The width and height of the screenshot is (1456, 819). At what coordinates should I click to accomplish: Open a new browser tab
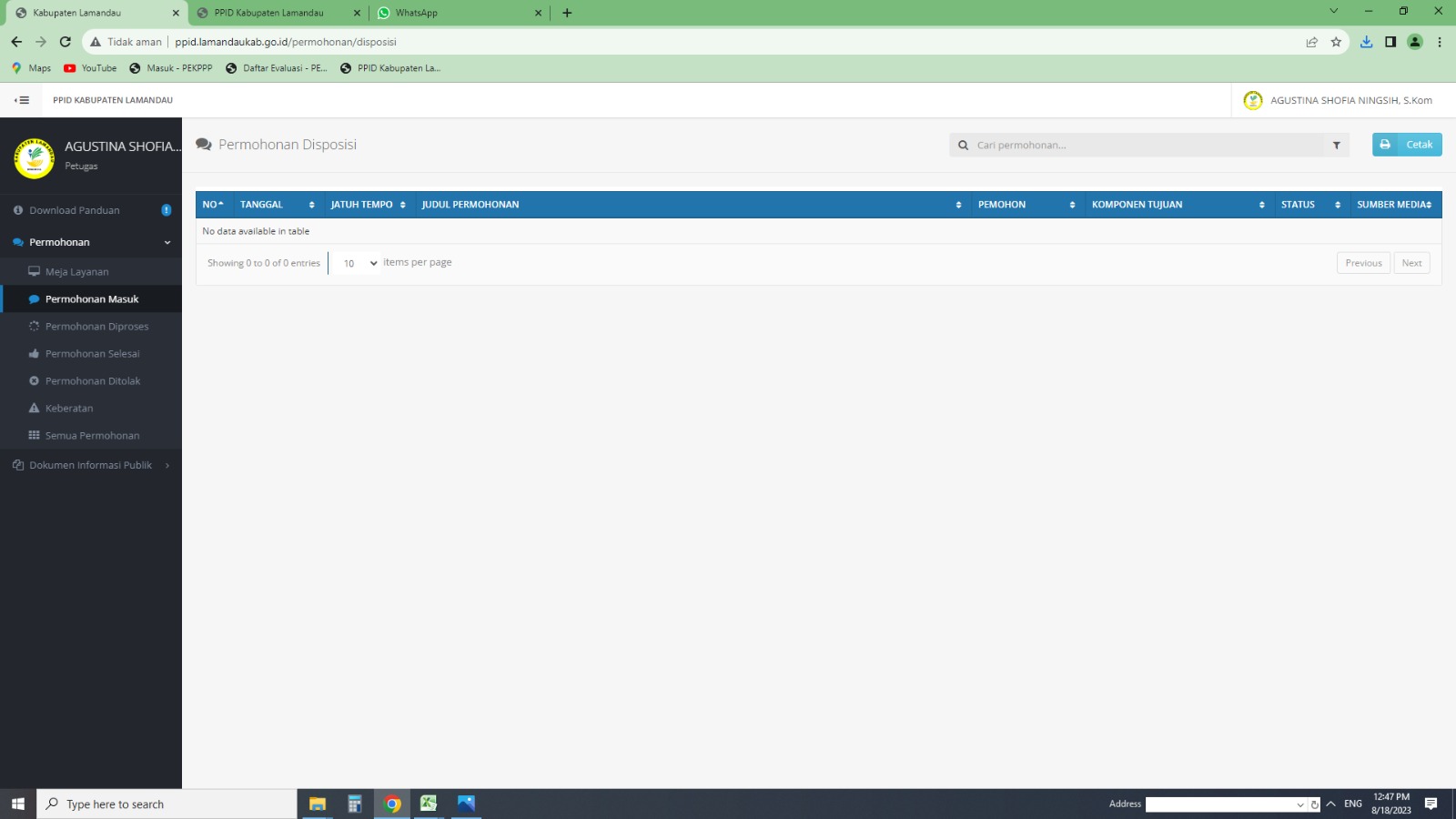click(567, 13)
